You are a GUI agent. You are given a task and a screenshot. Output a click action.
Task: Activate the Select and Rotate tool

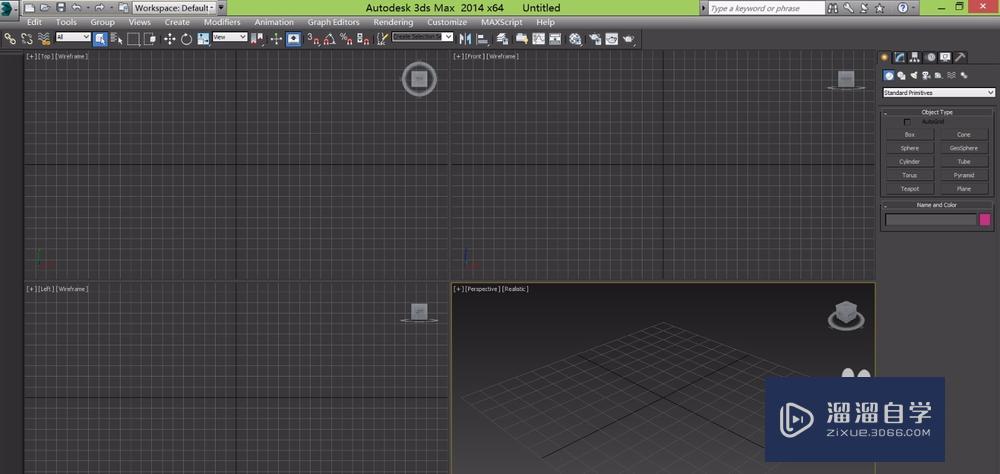(186, 39)
